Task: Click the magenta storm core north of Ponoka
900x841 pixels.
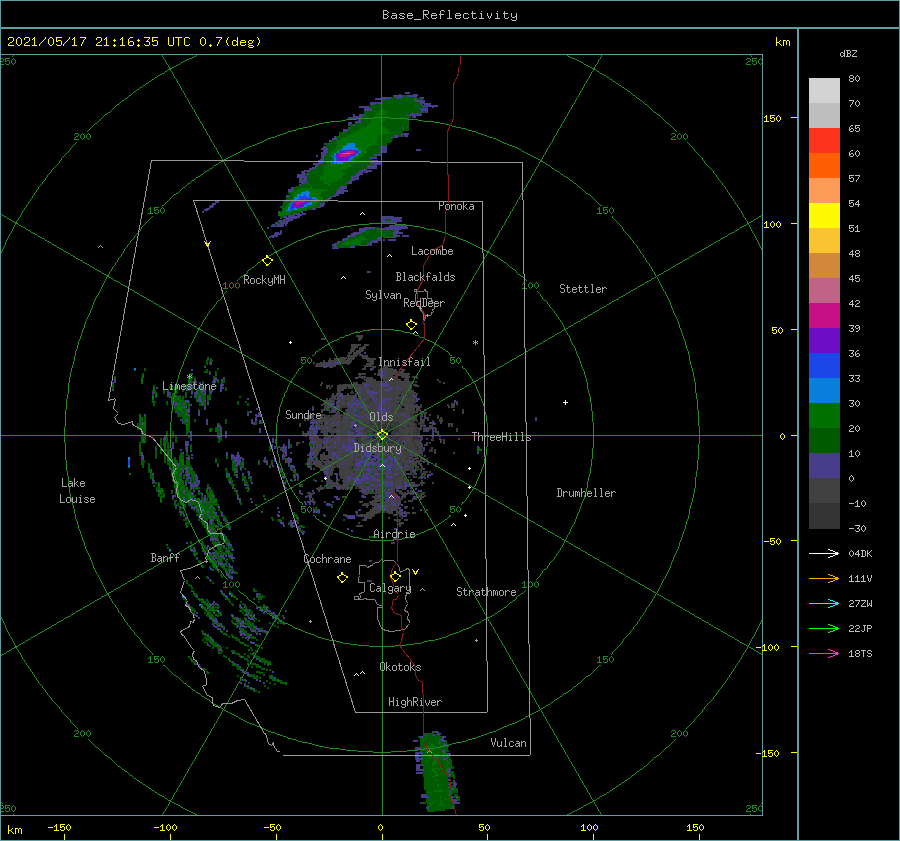Action: pyautogui.click(x=347, y=154)
